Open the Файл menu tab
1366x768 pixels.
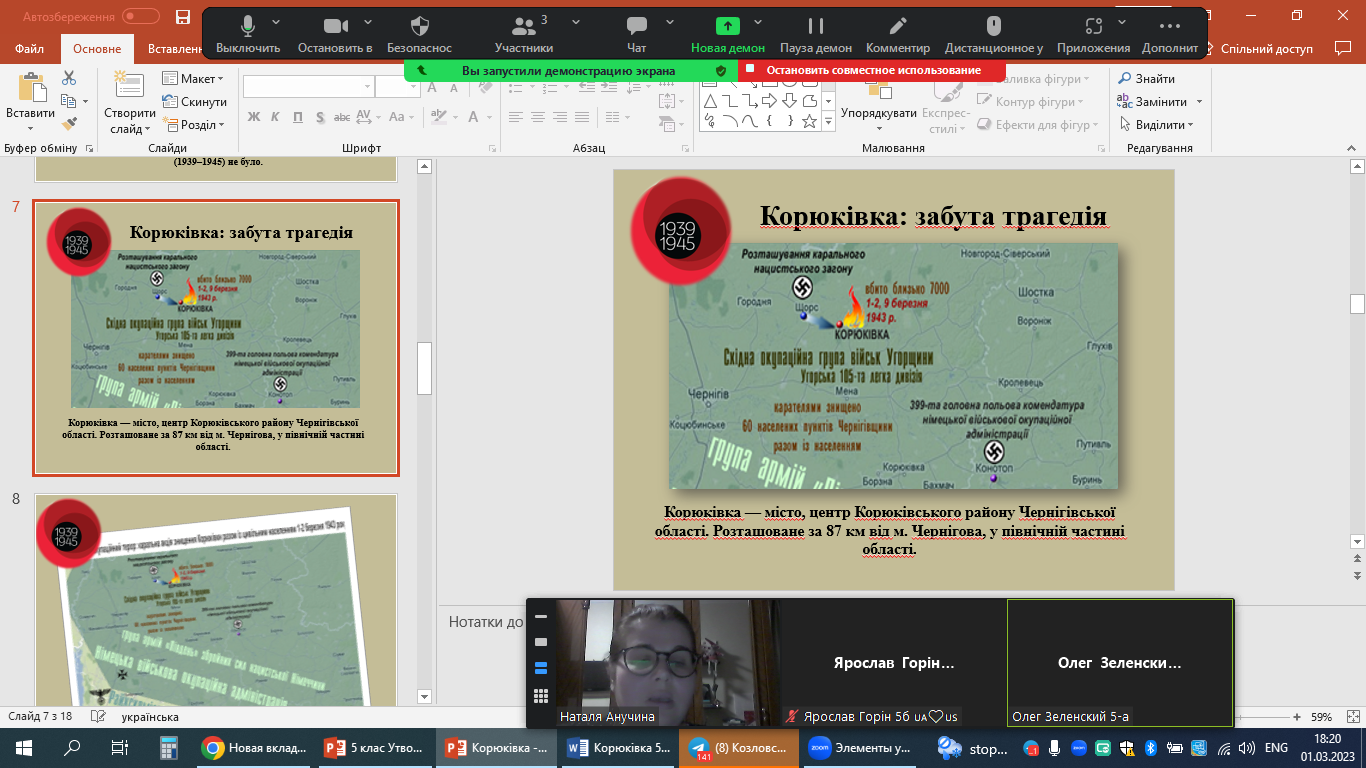click(x=29, y=49)
